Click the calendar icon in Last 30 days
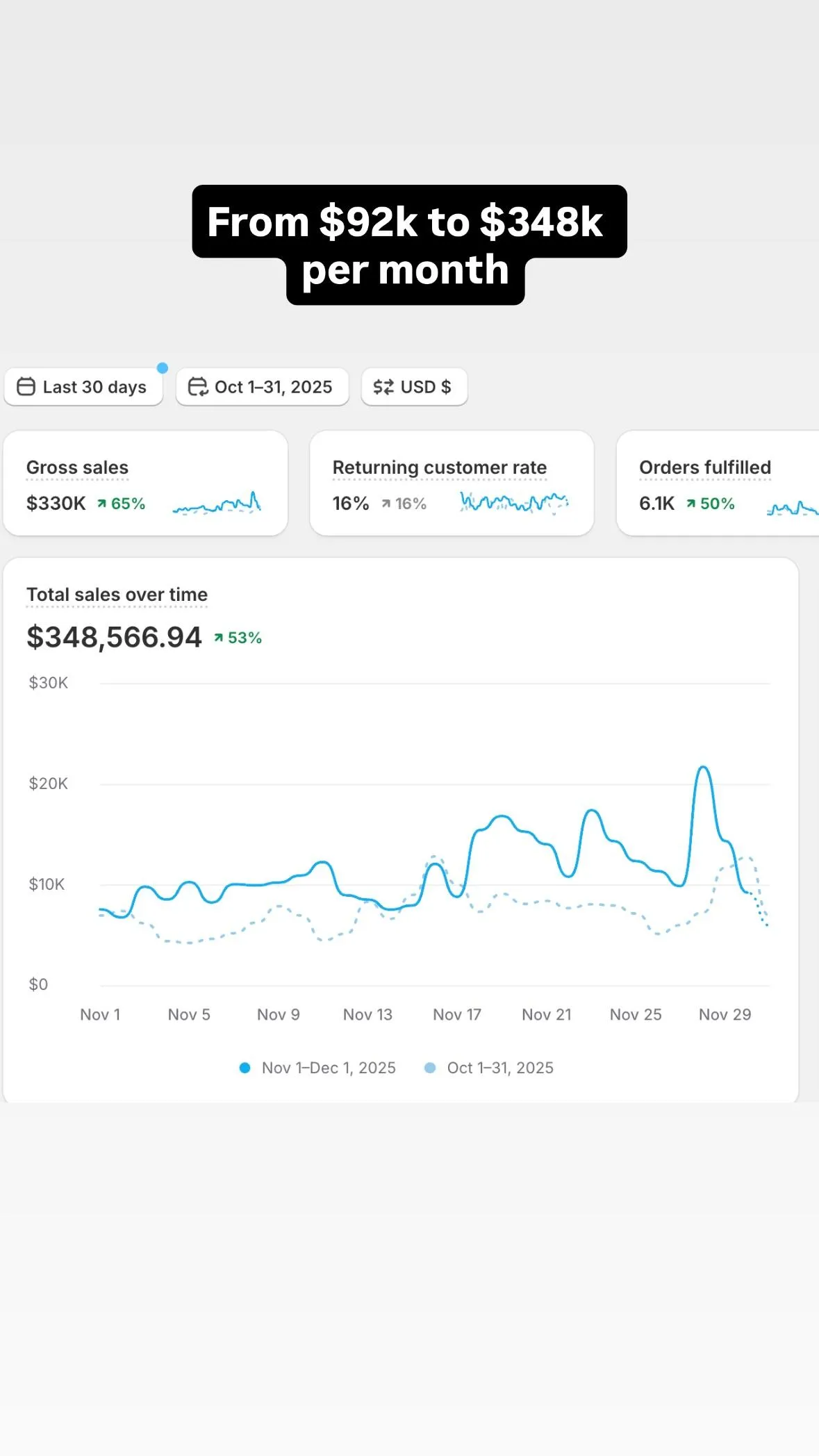The width and height of the screenshot is (819, 1456). tap(26, 386)
